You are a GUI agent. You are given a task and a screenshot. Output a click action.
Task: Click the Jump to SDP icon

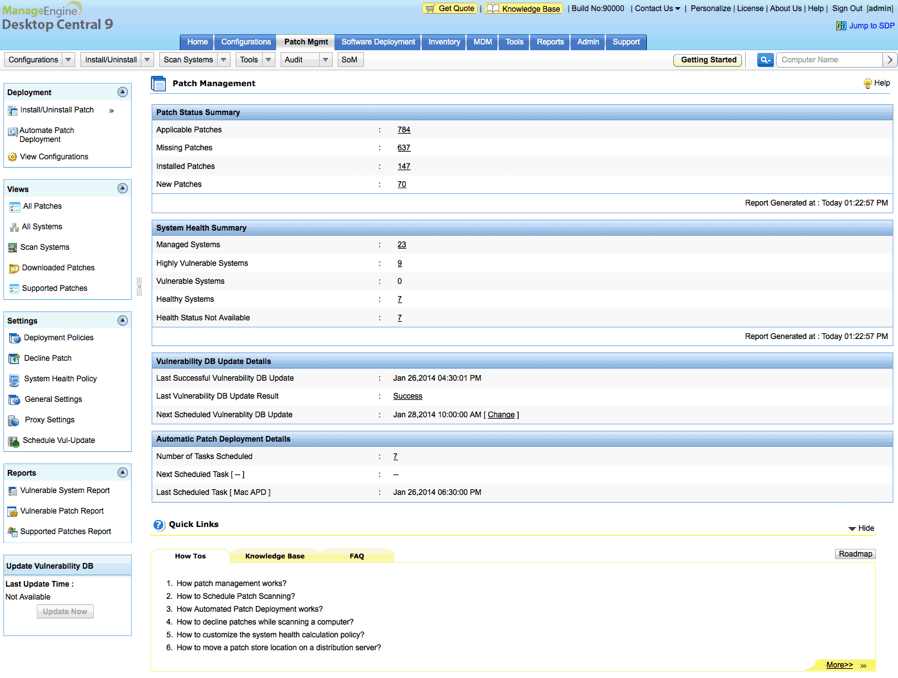pyautogui.click(x=841, y=26)
